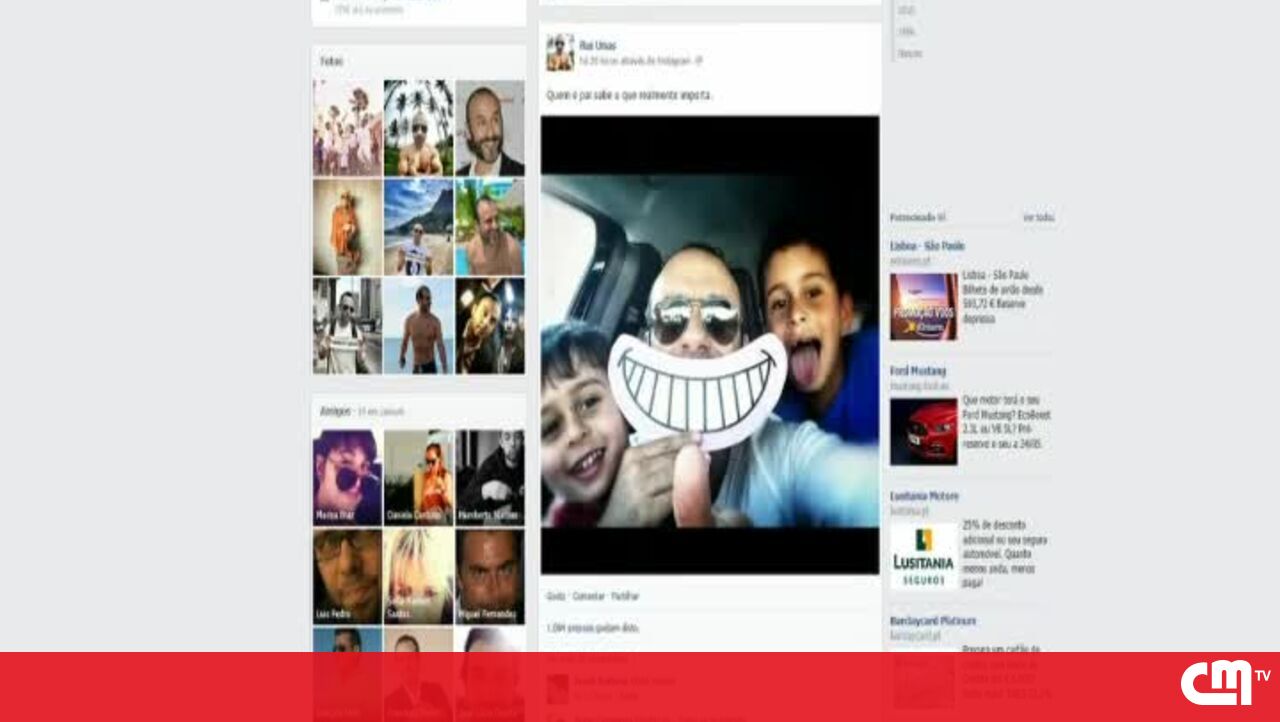Open friend Miguel Fernandes's thumbnail
The image size is (1280, 722).
click(490, 576)
